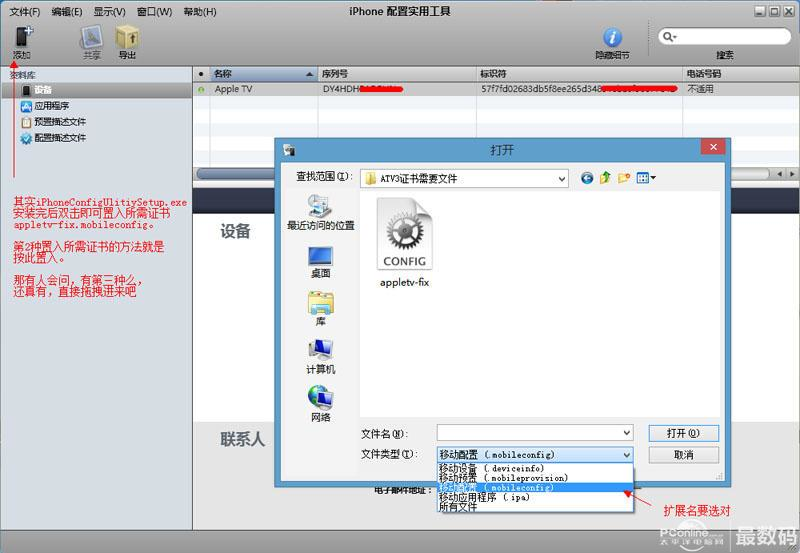Click the horizontal scrollbar left arrow

[x=779, y=174]
